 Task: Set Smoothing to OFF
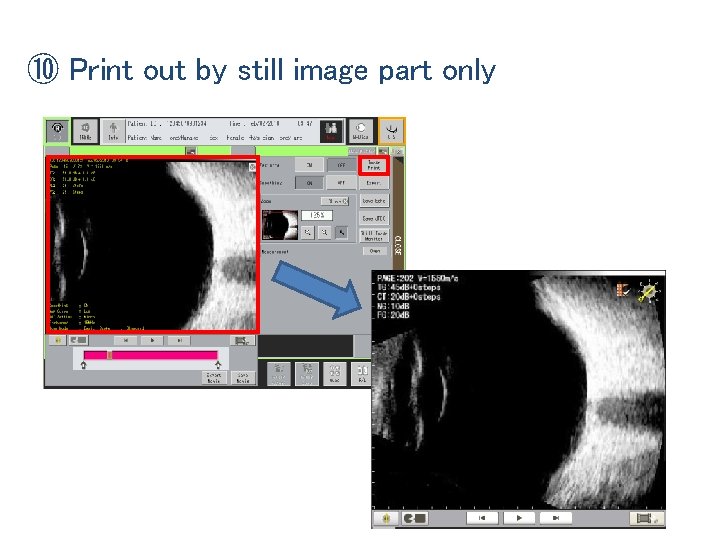[341, 183]
